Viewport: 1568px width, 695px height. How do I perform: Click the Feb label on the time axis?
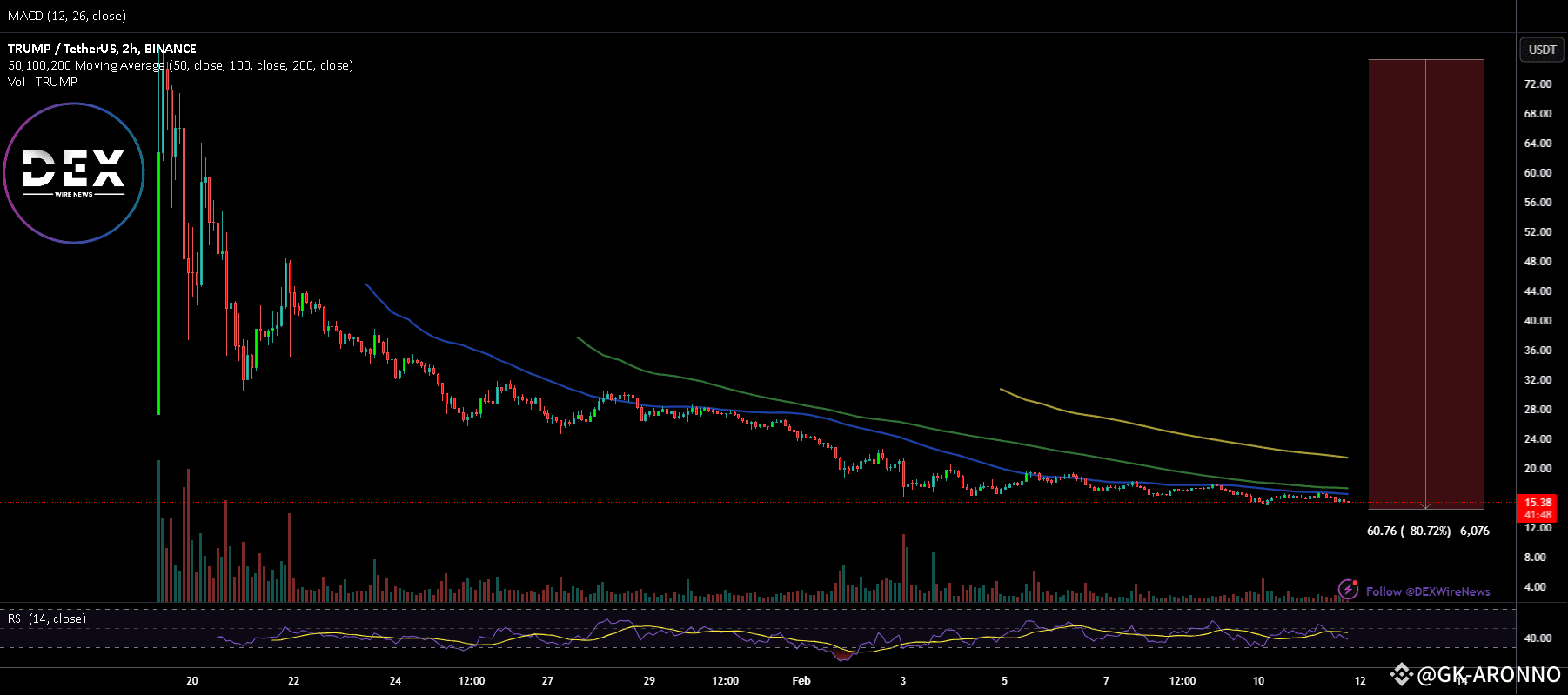pyautogui.click(x=801, y=680)
